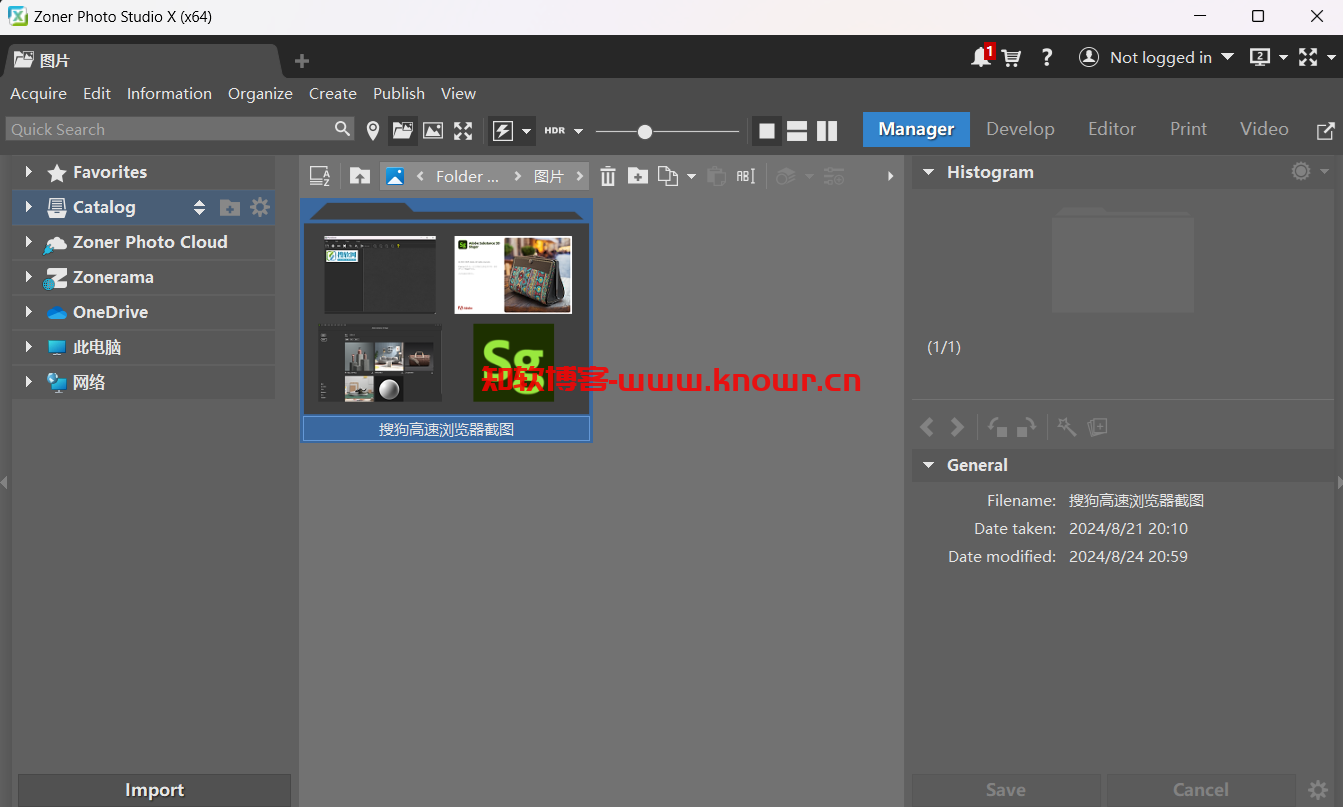Click the quick edit lightning icon
The image size is (1343, 807).
click(503, 130)
